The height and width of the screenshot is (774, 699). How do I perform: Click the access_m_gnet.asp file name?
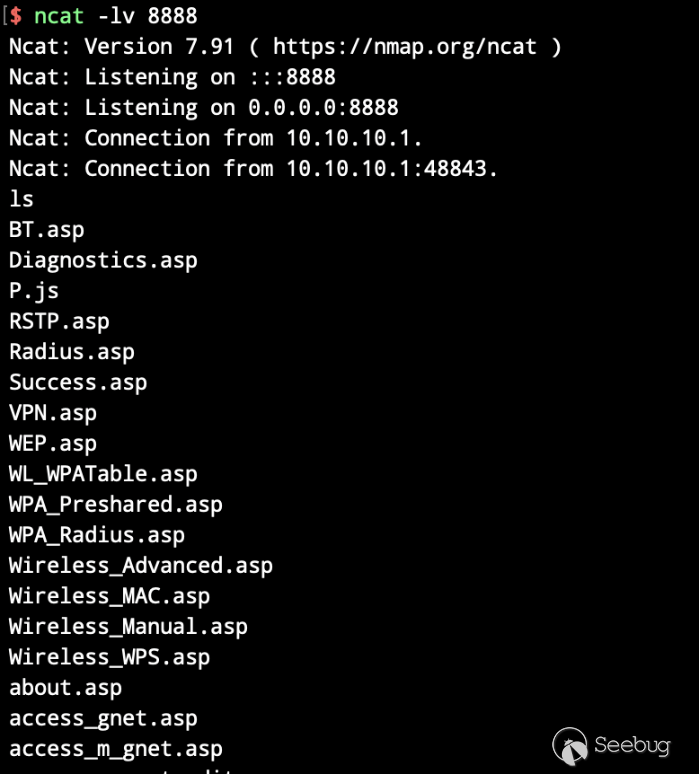pos(116,749)
